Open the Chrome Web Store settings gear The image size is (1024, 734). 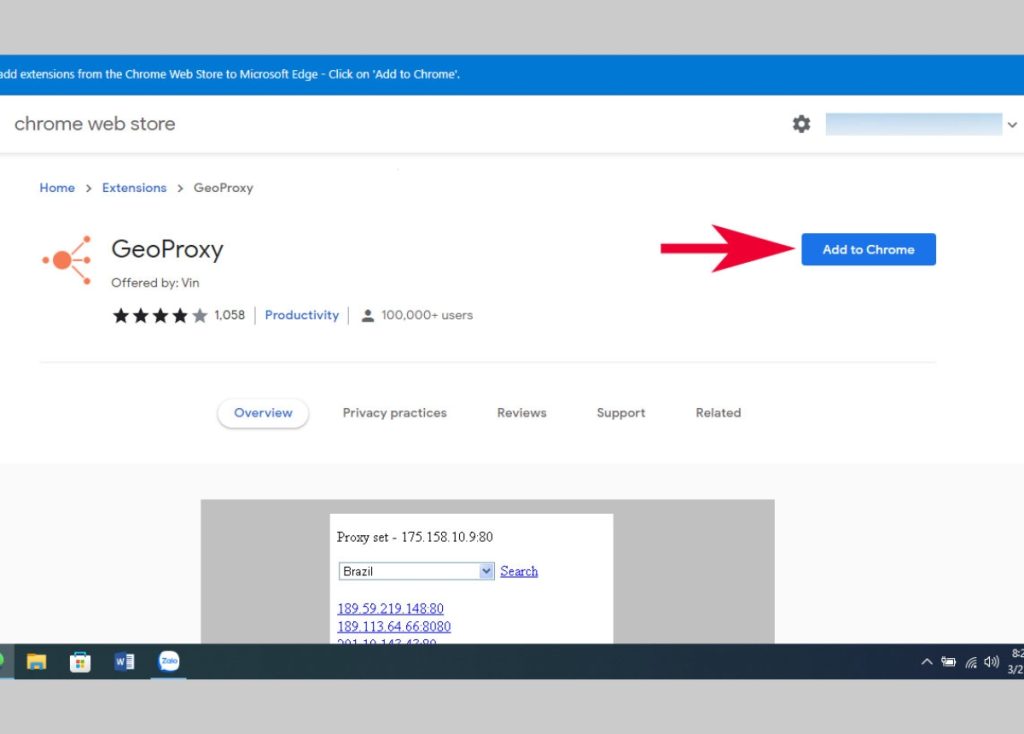[x=801, y=123]
